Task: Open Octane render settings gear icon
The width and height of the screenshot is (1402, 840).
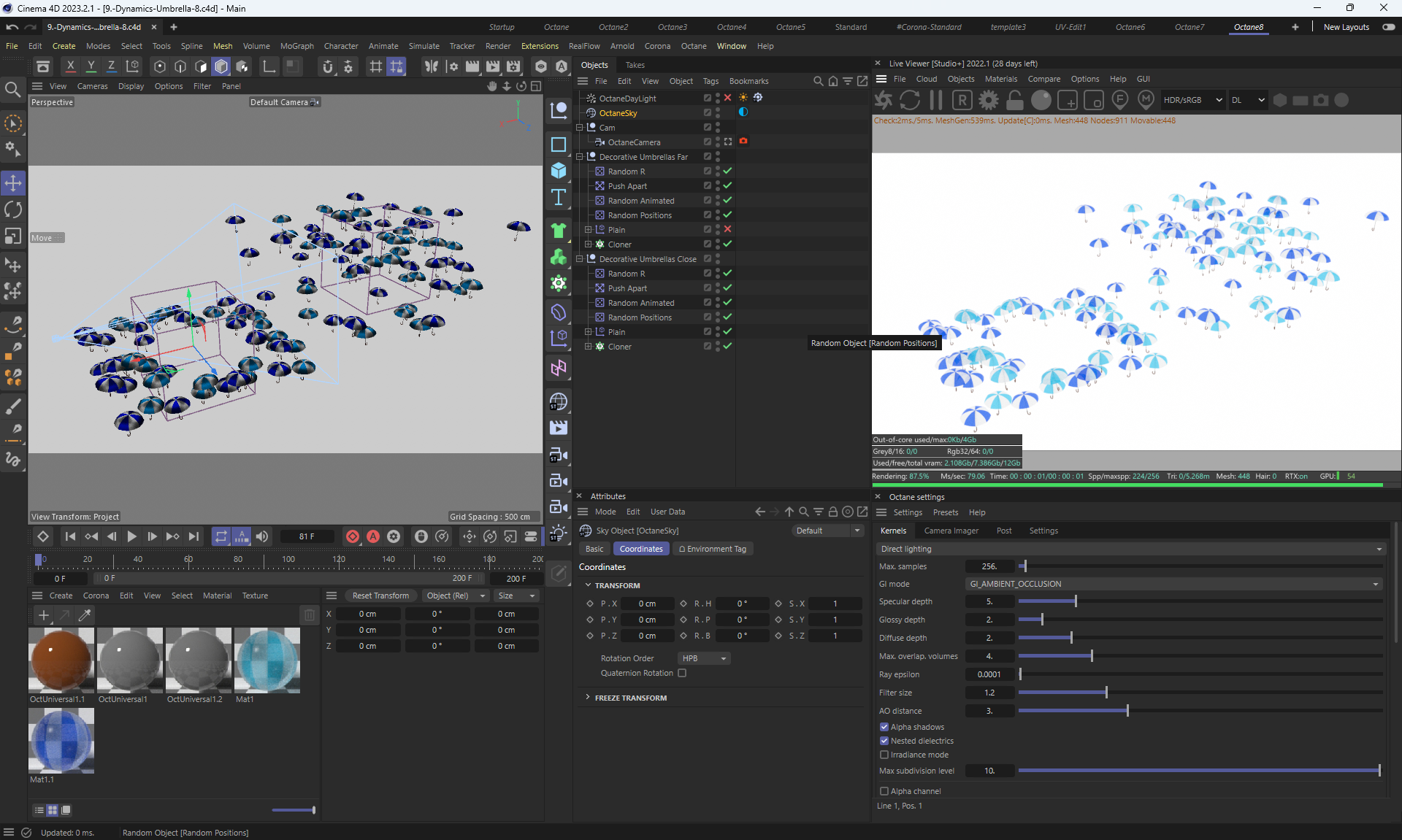Action: [989, 100]
